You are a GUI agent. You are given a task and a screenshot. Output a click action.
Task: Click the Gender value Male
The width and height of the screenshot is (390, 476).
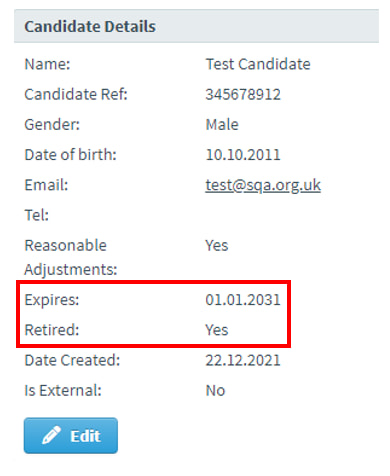coord(222,125)
